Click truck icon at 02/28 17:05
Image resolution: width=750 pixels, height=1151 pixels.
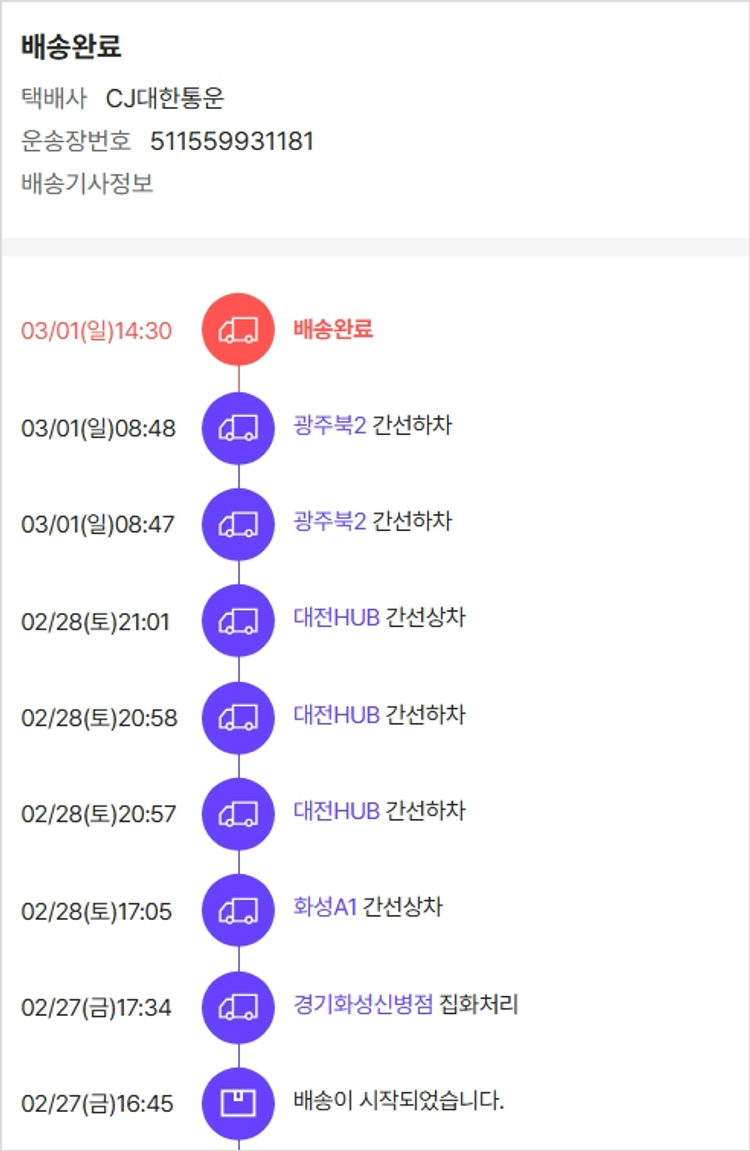(x=238, y=911)
